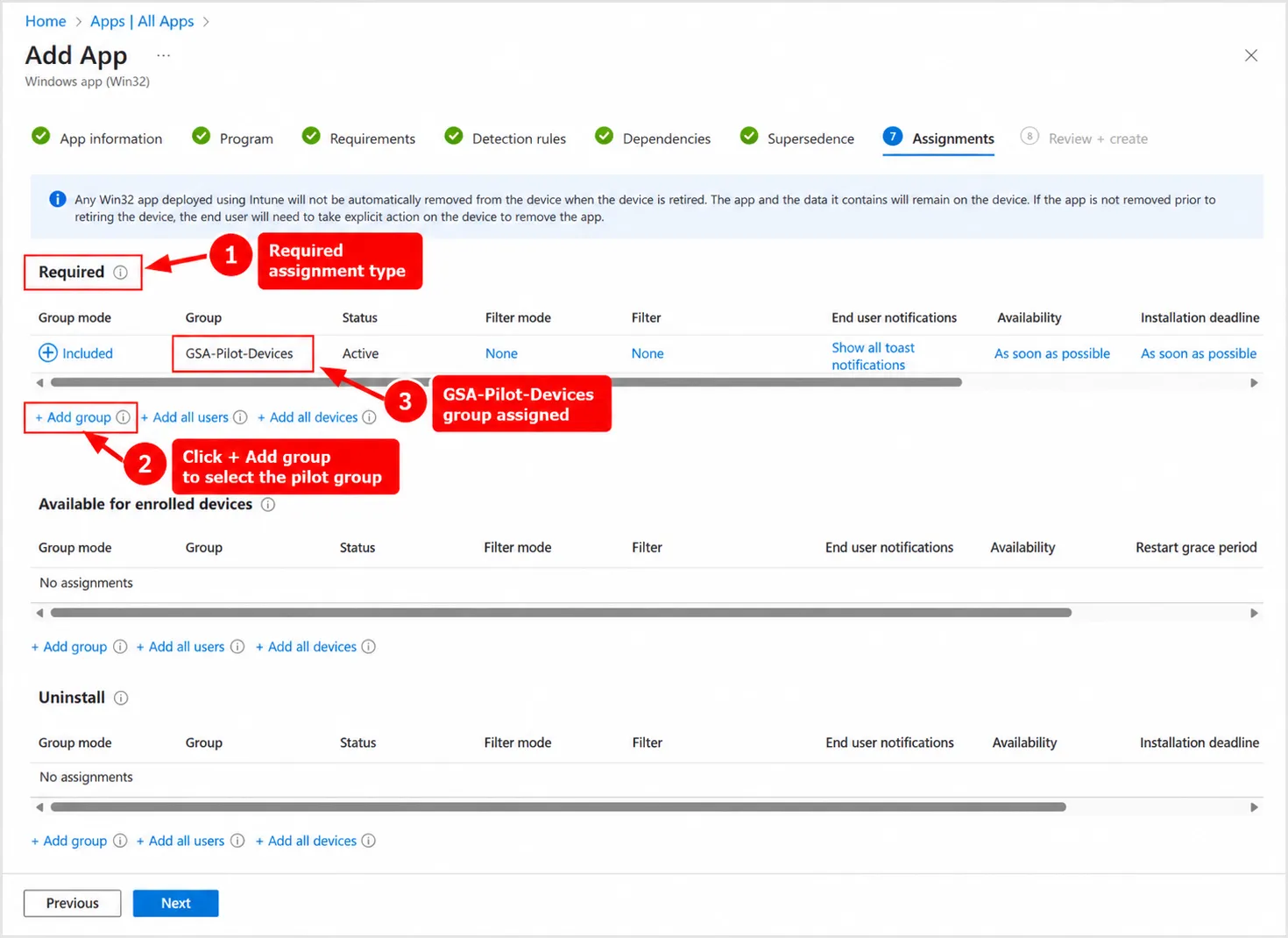Screen dimensions: 1288x938
Task: Click info icon beside Available section Add all devices
Action: pyautogui.click(x=369, y=646)
